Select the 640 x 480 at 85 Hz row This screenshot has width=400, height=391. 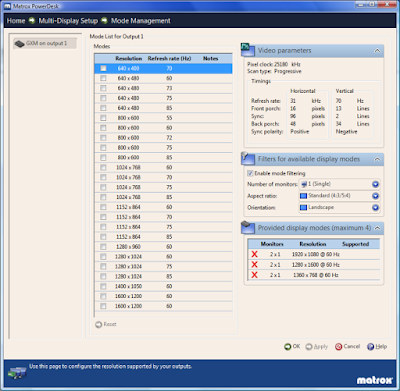pyautogui.click(x=163, y=108)
